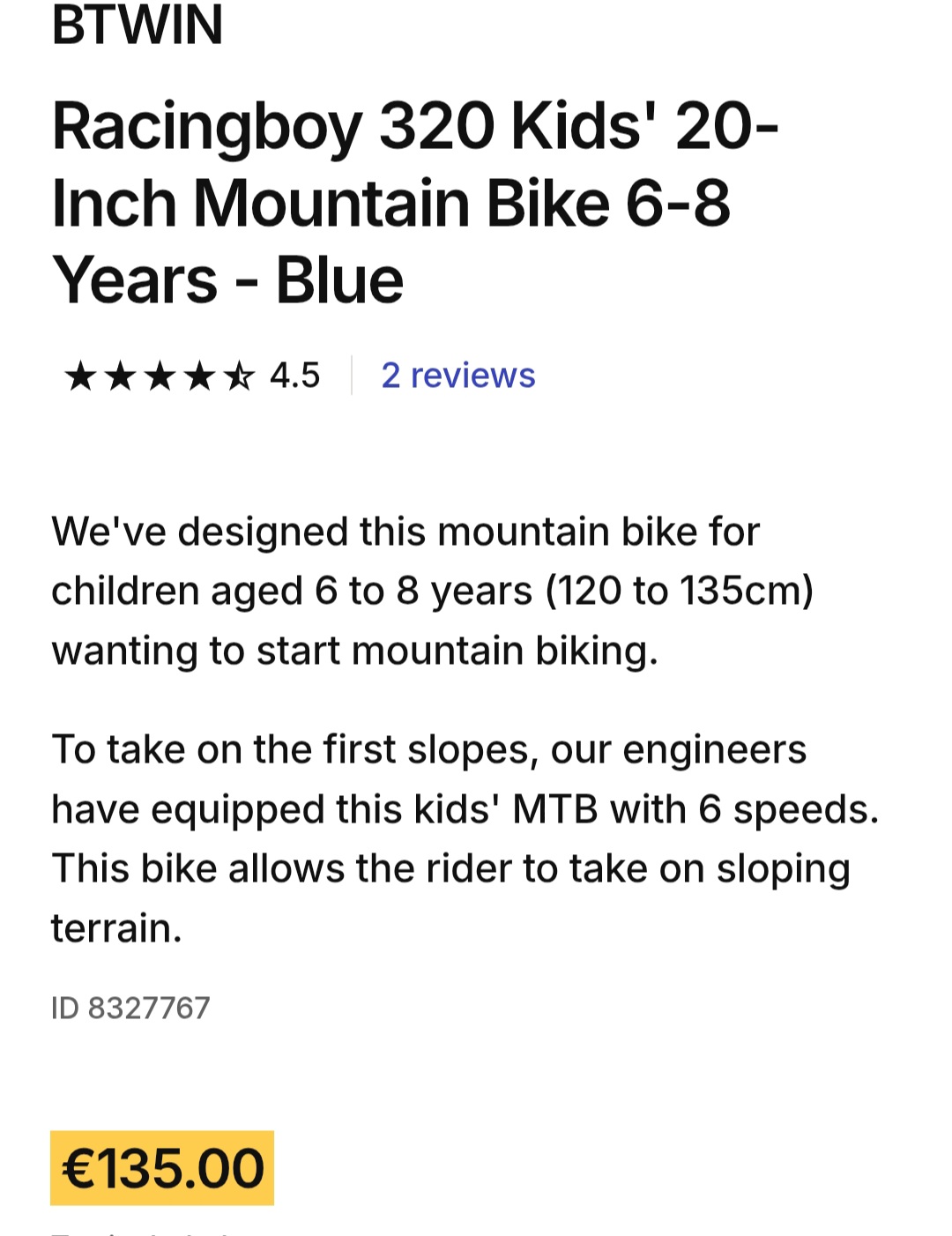Screen dimensions: 952x1236
Task: Click the third rating star
Action: [x=160, y=376]
